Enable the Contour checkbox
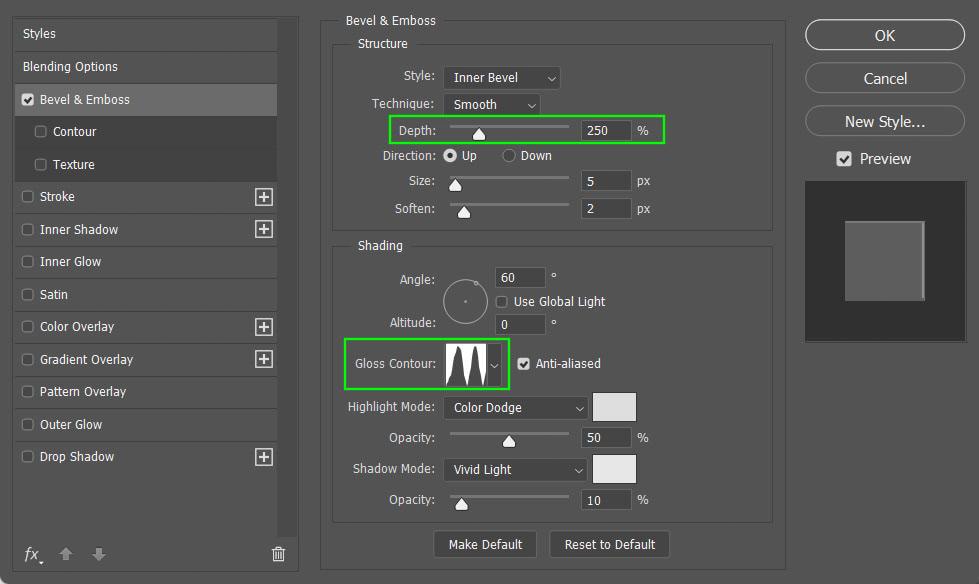The width and height of the screenshot is (979, 584). 41,132
